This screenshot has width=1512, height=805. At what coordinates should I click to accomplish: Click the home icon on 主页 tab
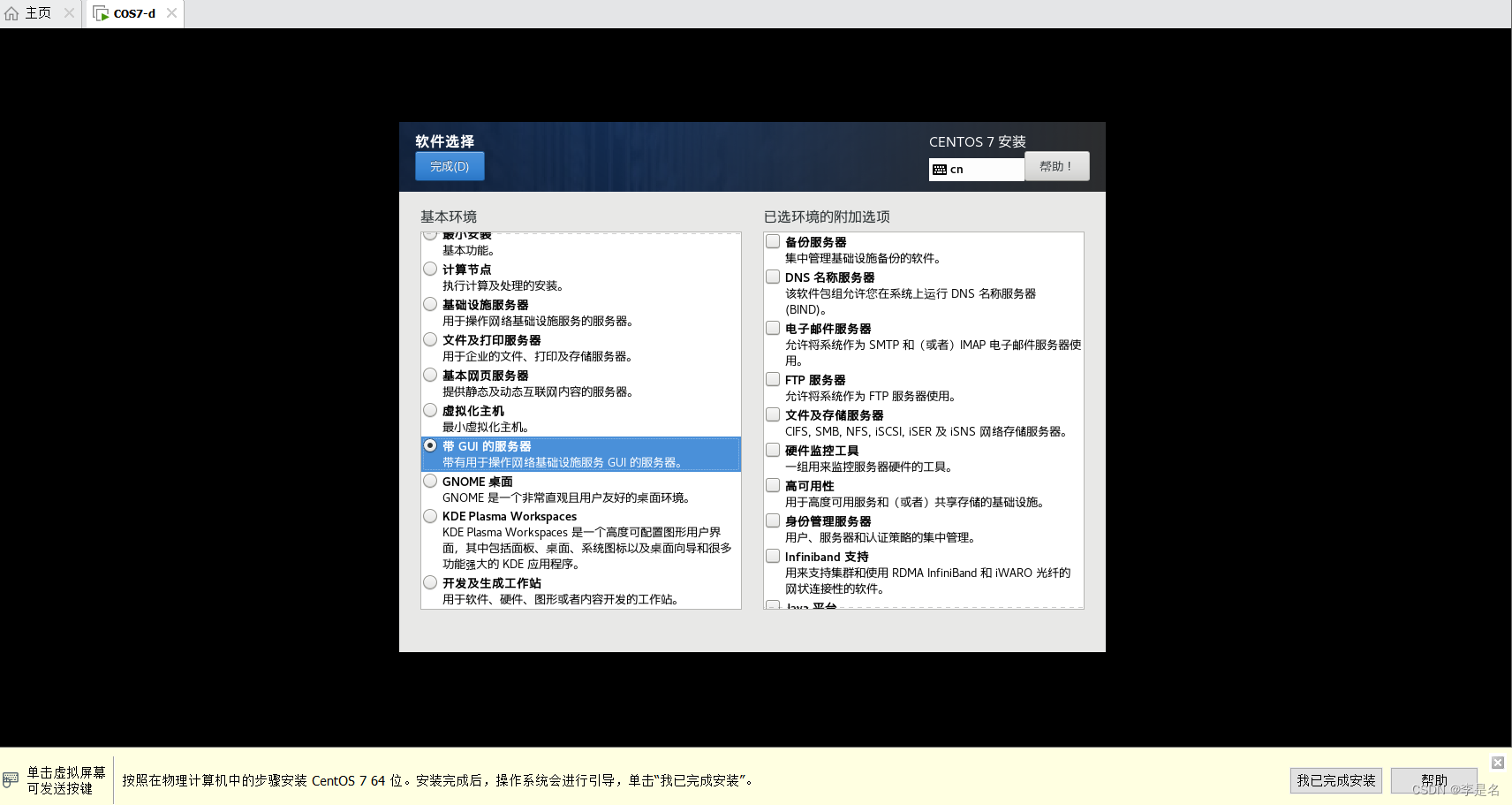pos(11,13)
